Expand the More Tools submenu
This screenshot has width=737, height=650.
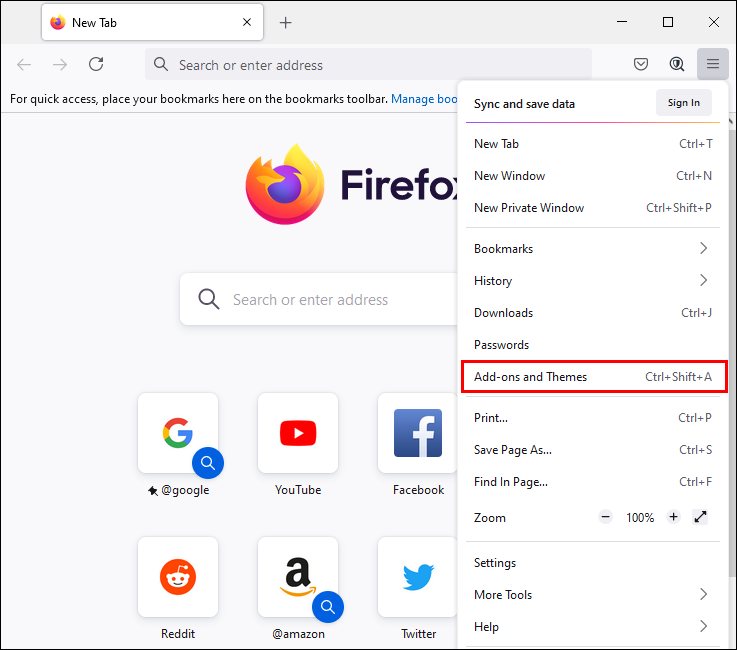[x=593, y=595]
